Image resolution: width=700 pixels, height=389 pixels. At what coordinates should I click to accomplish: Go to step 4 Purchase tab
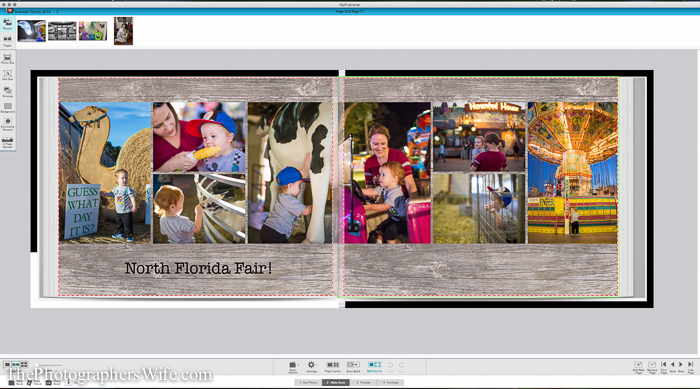(x=391, y=382)
